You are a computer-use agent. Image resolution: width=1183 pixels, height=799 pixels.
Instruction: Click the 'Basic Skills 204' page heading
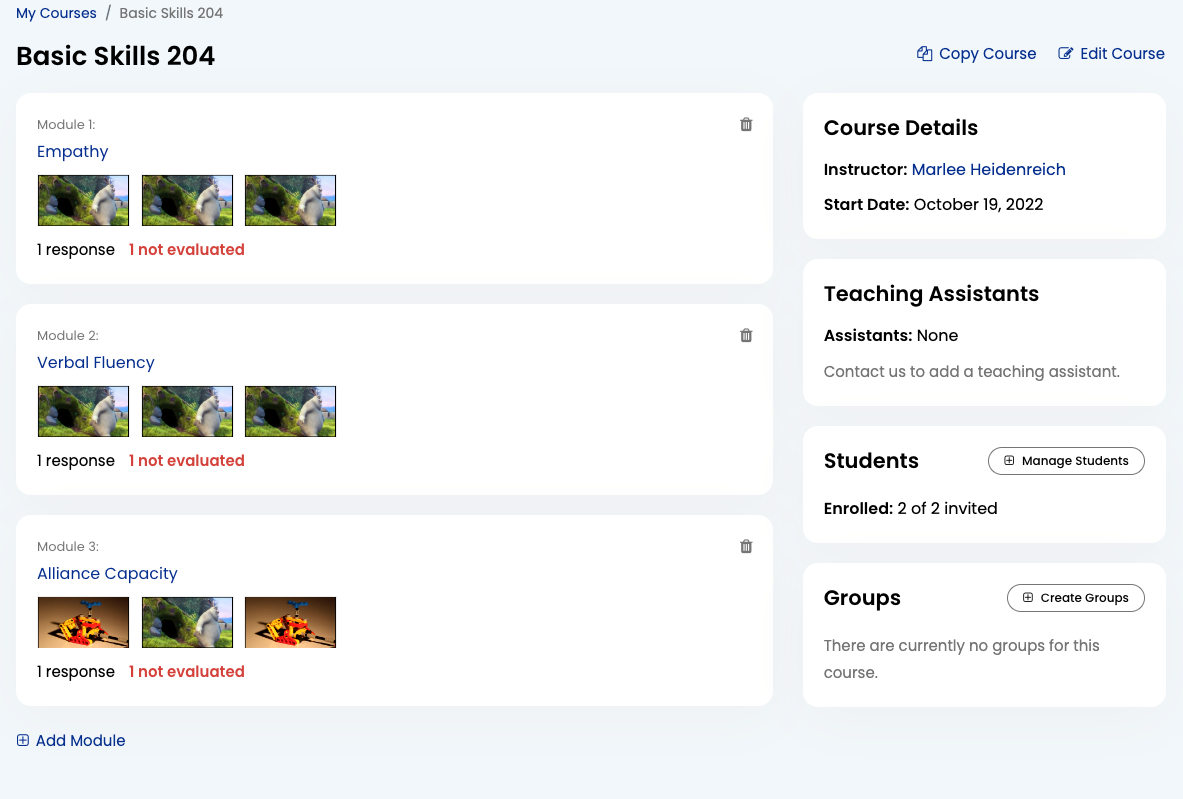pyautogui.click(x=115, y=56)
